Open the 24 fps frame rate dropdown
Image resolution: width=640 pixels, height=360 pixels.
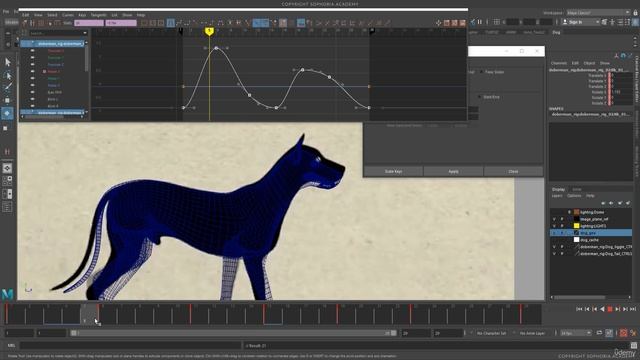pos(576,333)
